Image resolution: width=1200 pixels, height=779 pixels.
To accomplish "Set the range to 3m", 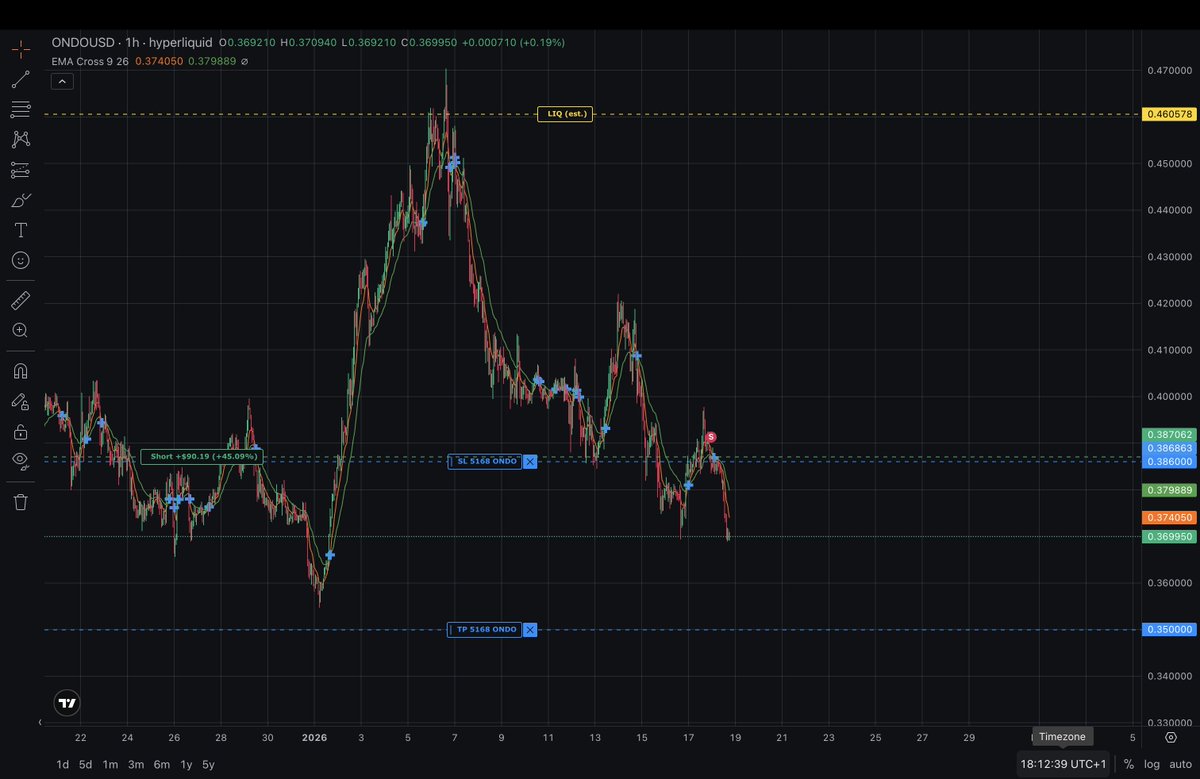I will point(135,764).
